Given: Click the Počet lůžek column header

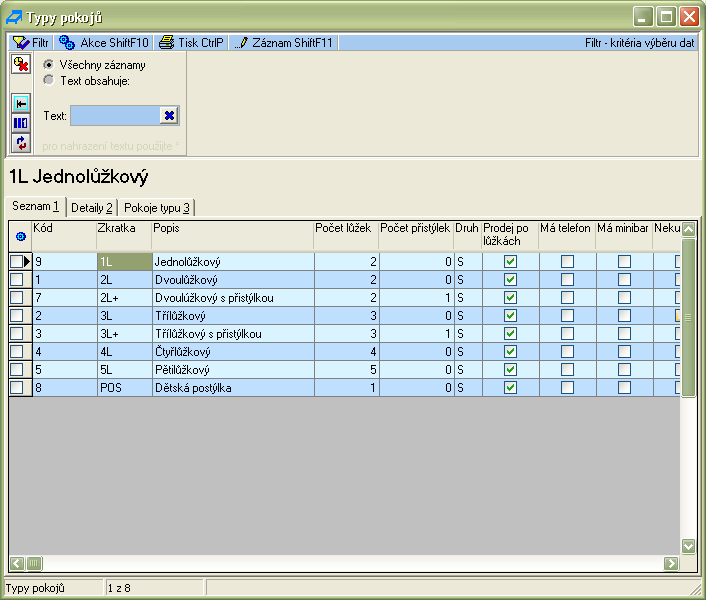Looking at the screenshot, I should click(x=346, y=235).
